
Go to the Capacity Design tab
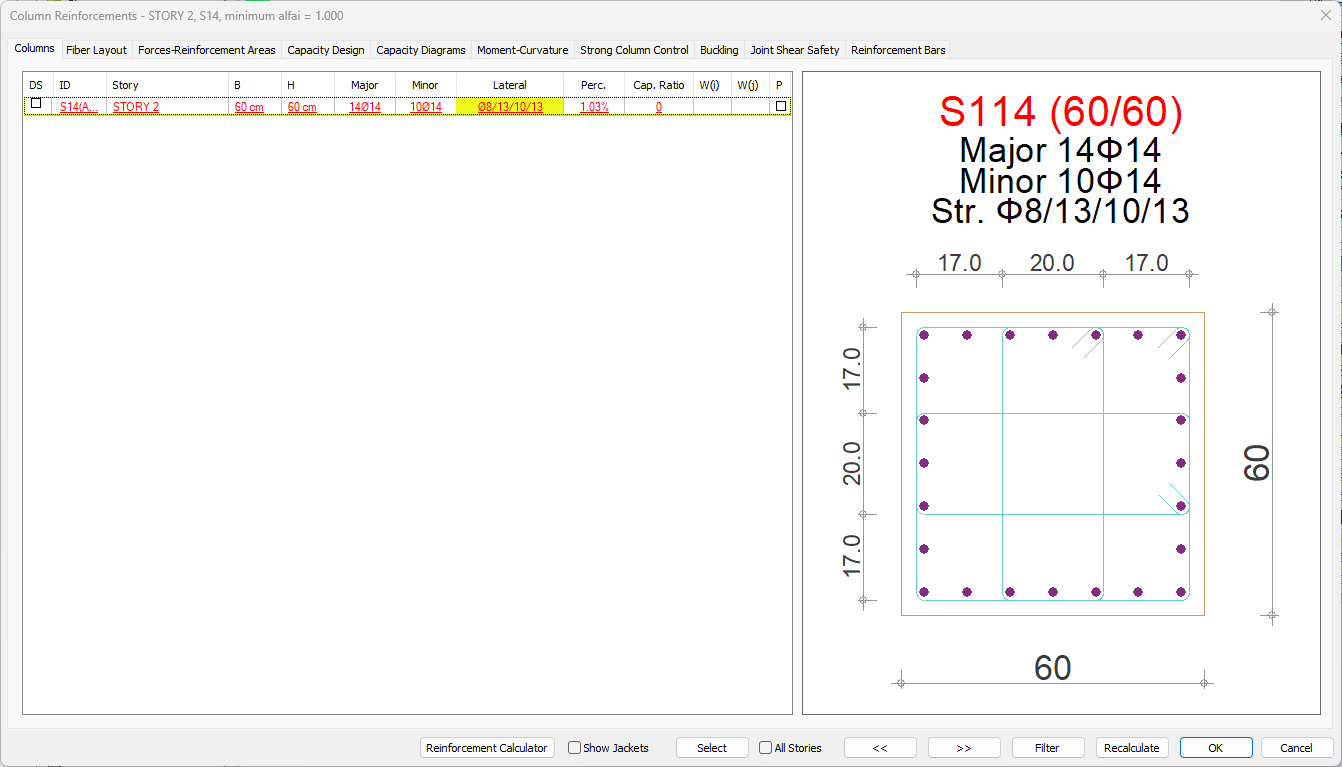tap(325, 50)
